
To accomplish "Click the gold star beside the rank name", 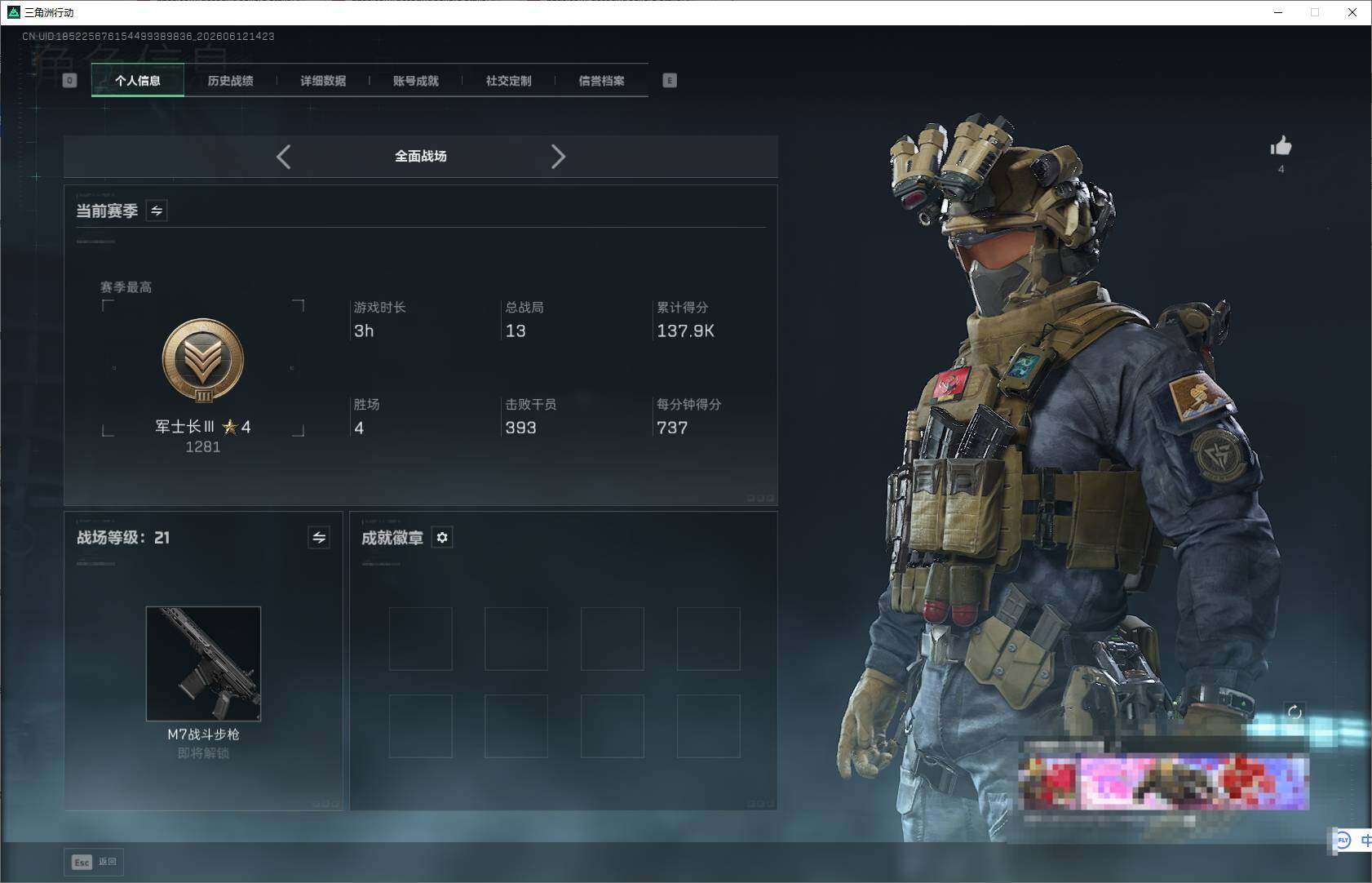I will pyautogui.click(x=230, y=427).
